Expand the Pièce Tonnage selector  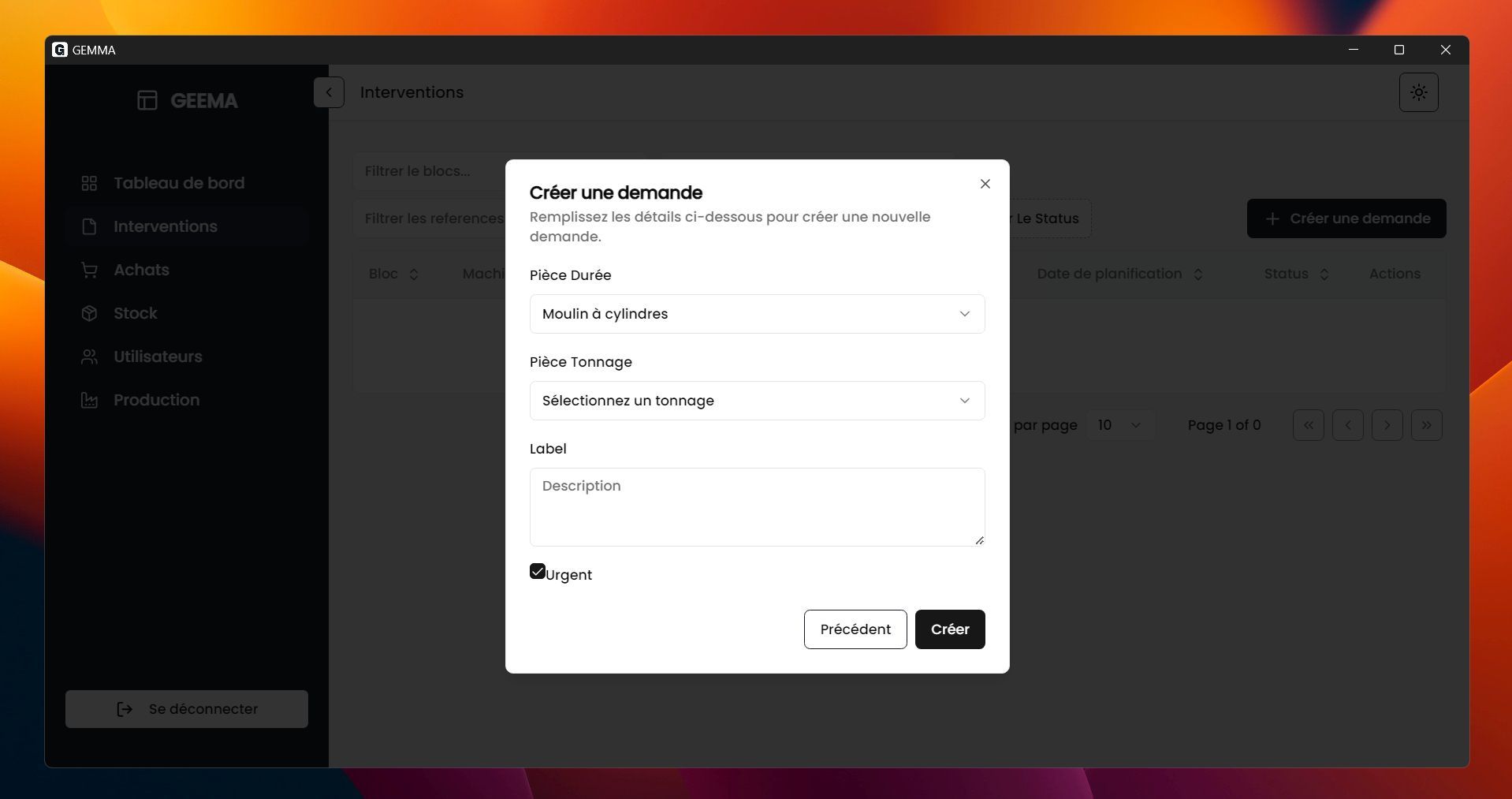pyautogui.click(x=757, y=401)
